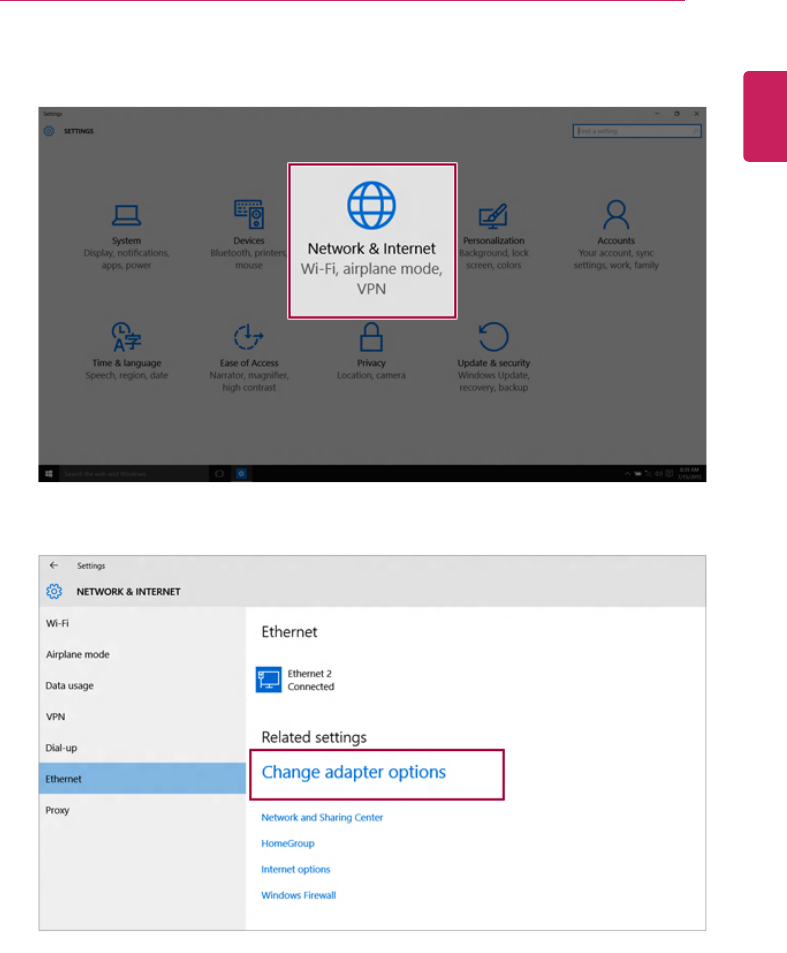Select Wi-Fi in the sidebar
Screen dimensions: 787x953
click(x=142, y=623)
